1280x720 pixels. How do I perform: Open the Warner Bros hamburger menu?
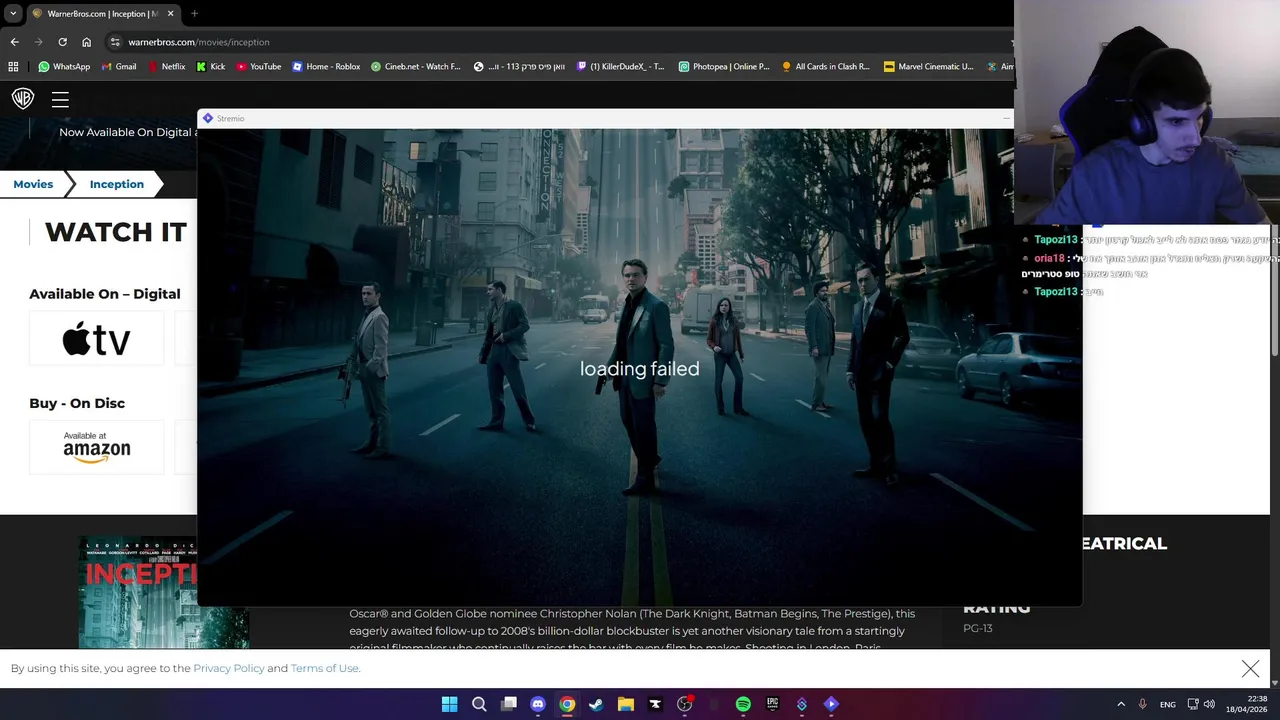click(x=60, y=99)
